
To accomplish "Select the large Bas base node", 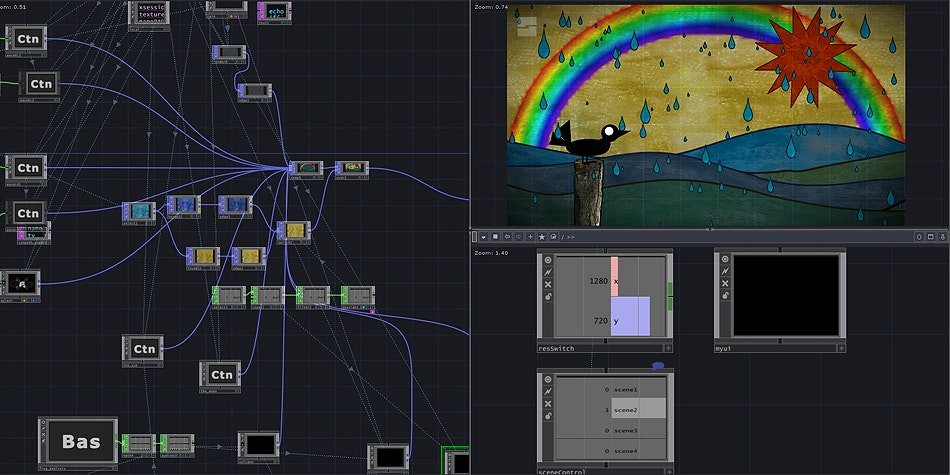I will coord(78,442).
